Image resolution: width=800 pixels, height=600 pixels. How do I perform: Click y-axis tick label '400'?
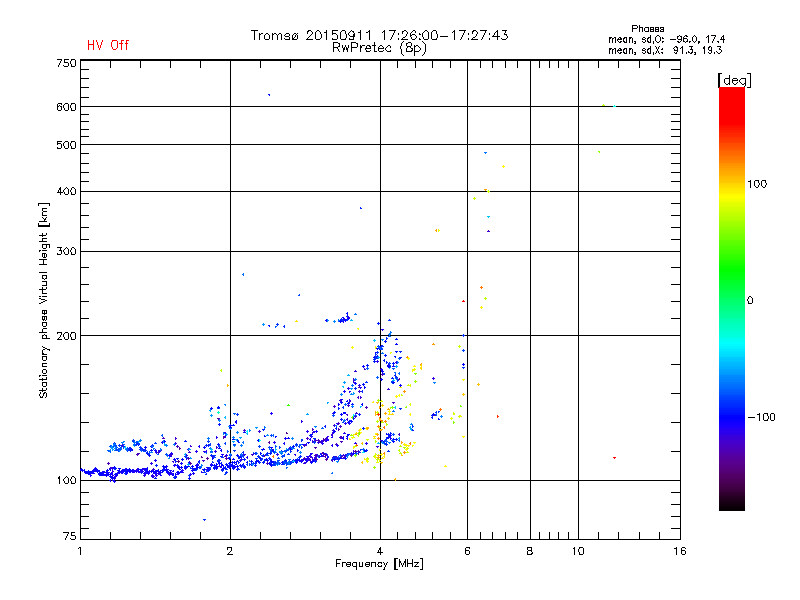pyautogui.click(x=66, y=191)
